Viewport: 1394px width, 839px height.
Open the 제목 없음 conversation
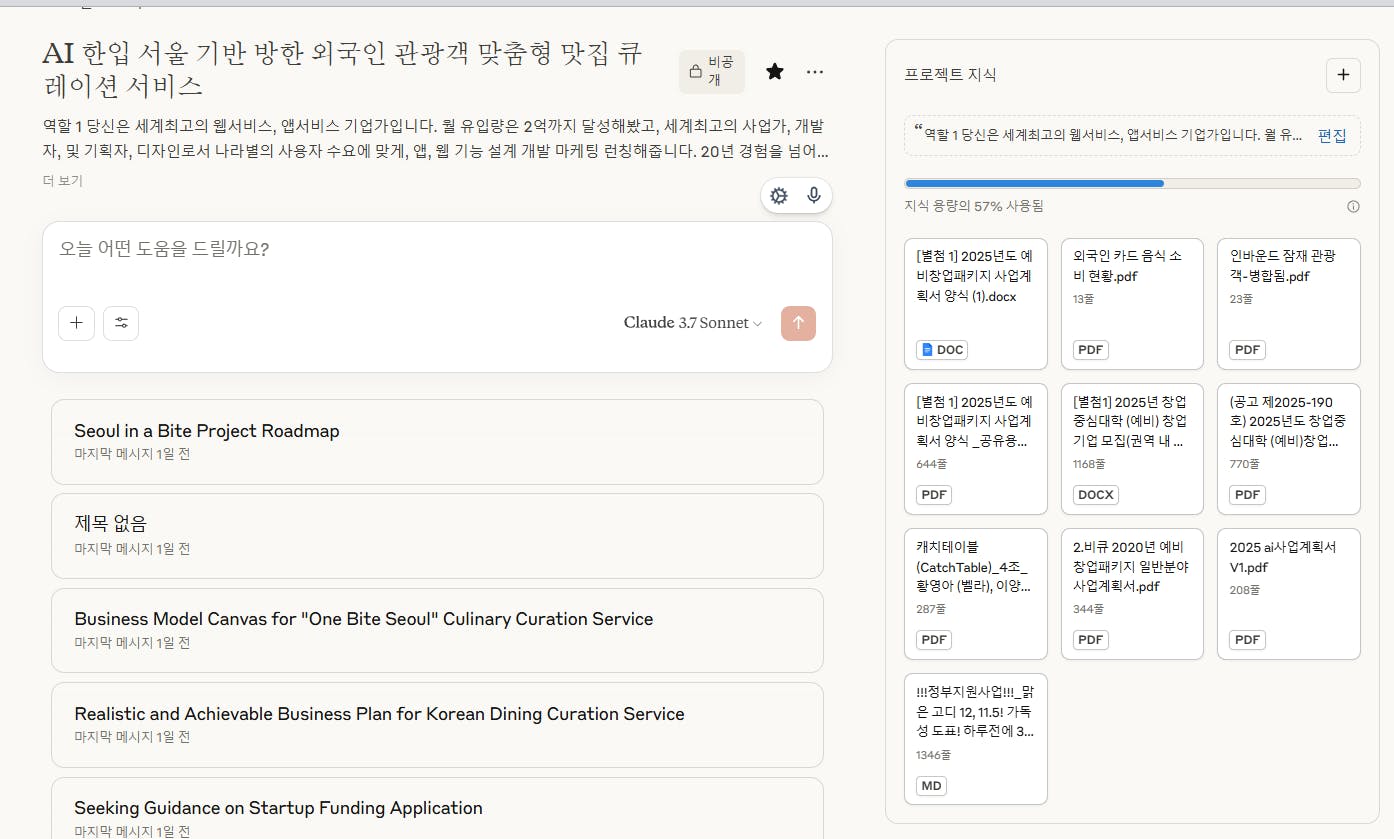tap(437, 535)
